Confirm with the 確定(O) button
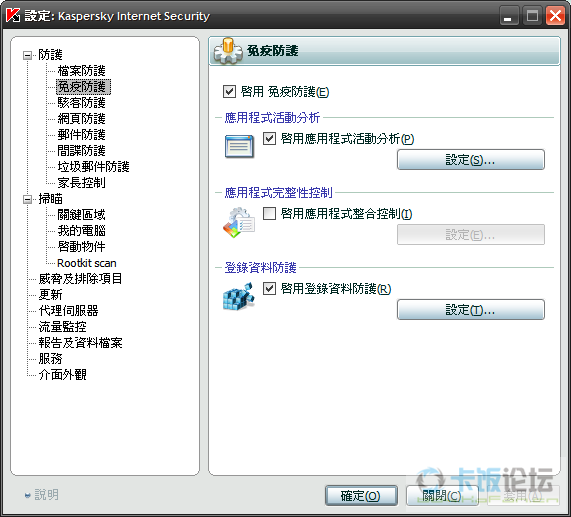 click(361, 496)
